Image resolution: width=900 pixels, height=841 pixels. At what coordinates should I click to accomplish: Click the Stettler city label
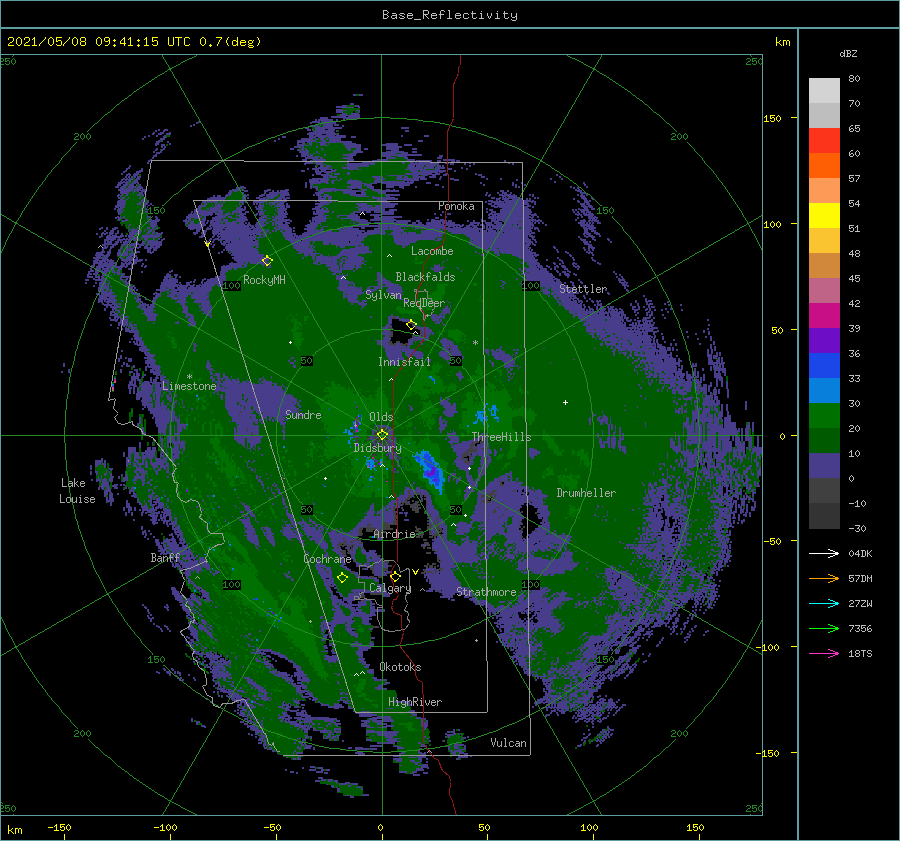tap(583, 289)
